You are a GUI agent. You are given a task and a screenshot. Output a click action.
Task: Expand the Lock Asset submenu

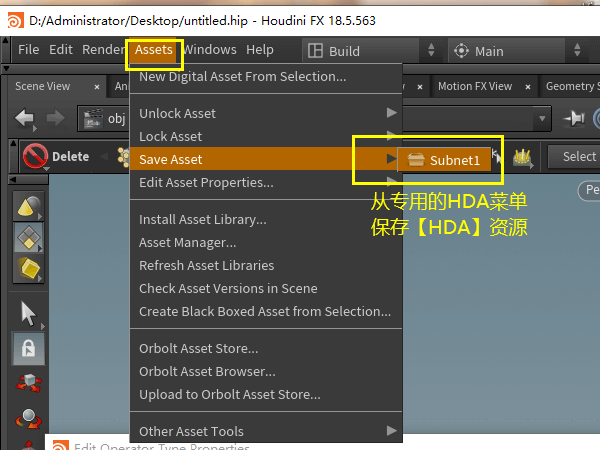point(266,136)
